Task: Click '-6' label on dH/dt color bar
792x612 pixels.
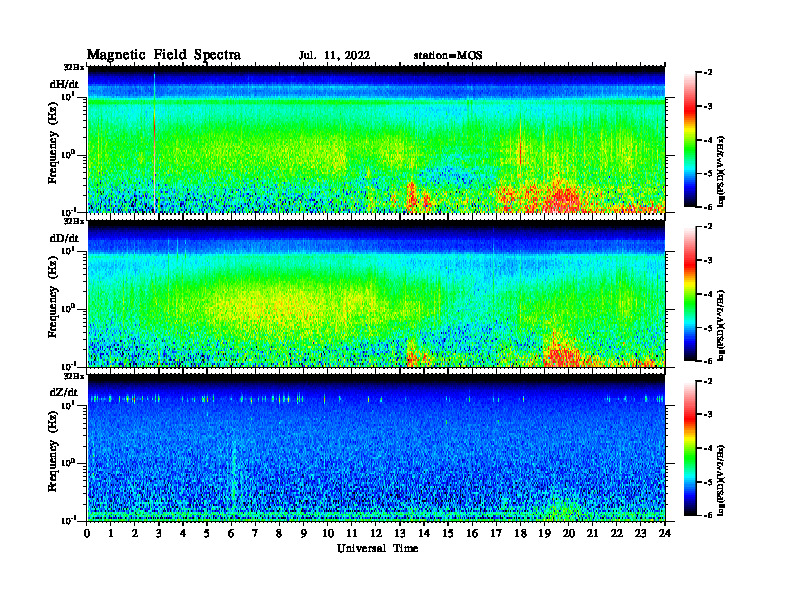Action: [708, 207]
